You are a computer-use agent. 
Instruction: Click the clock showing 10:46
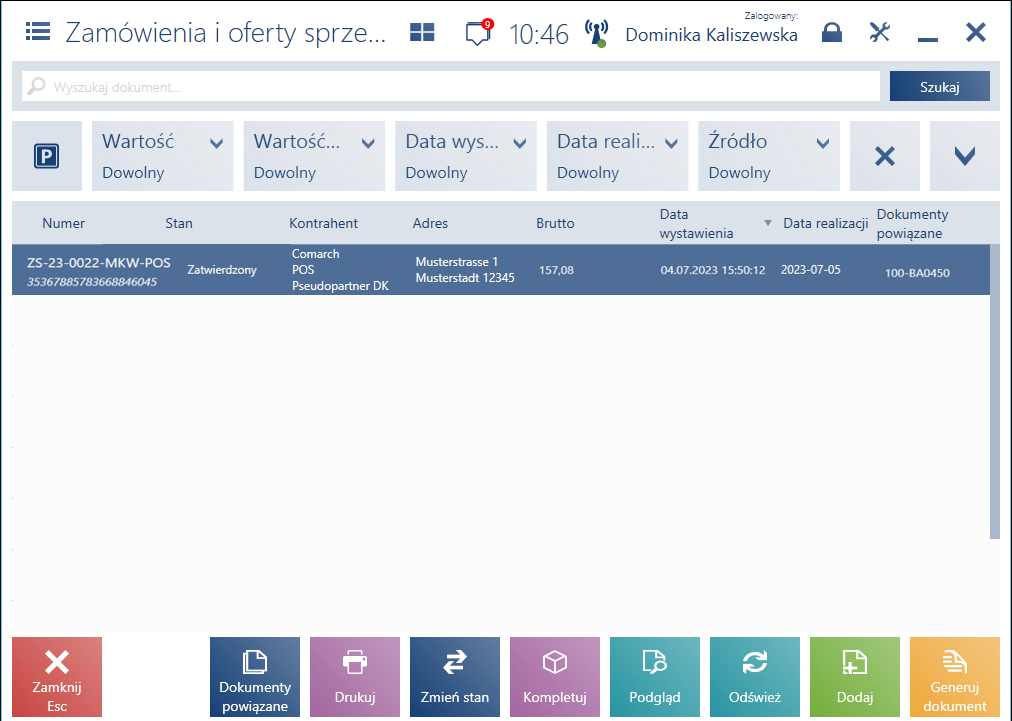click(538, 34)
